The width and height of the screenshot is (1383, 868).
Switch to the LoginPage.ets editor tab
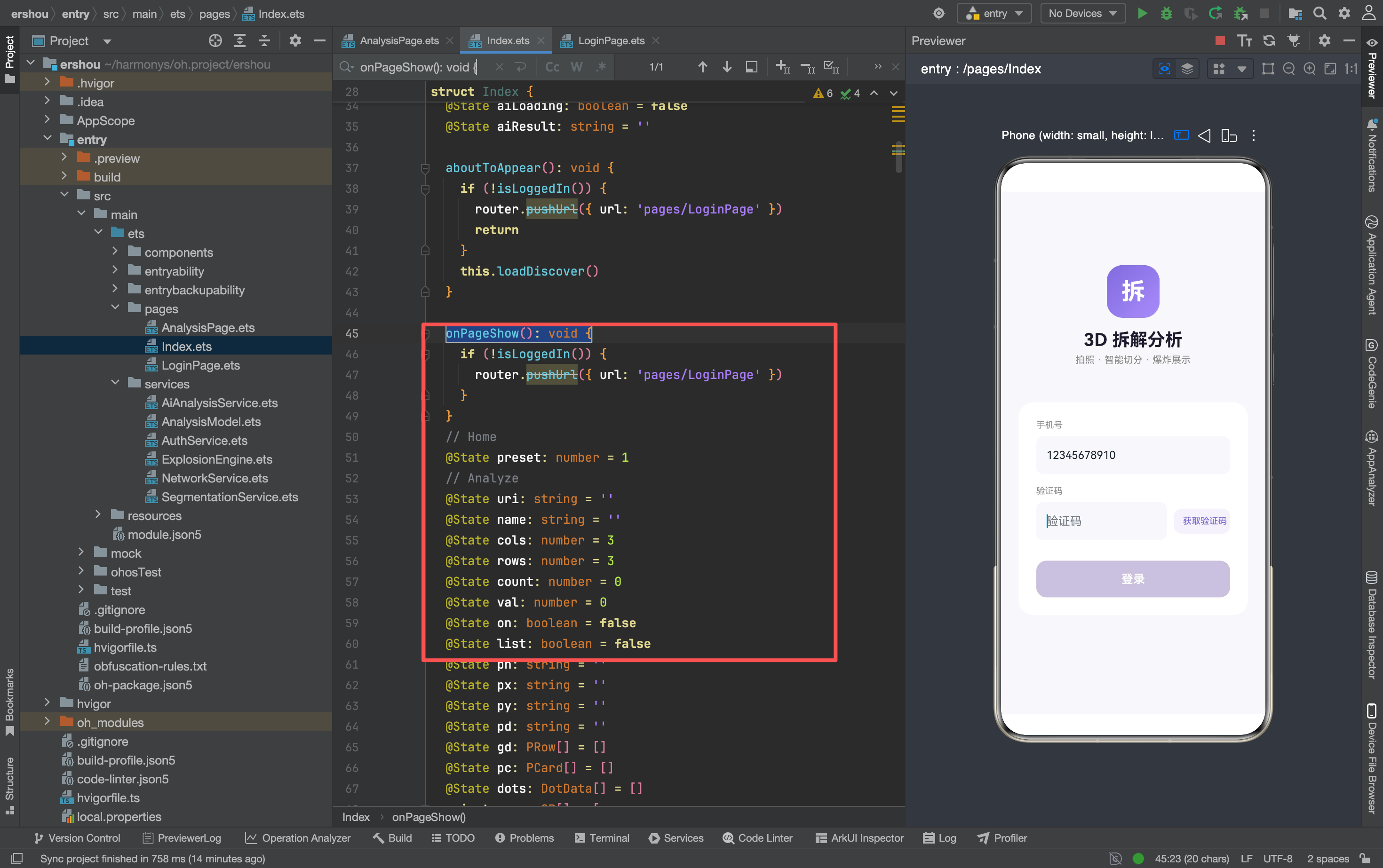(x=611, y=40)
